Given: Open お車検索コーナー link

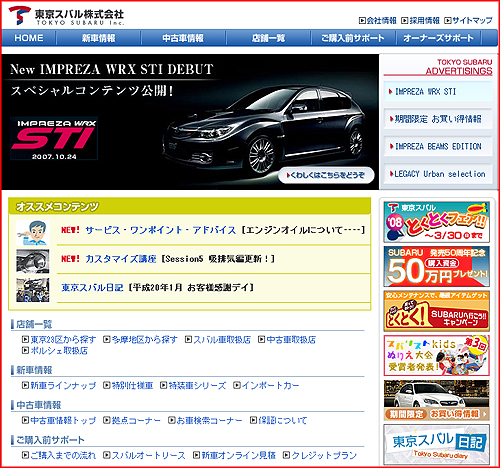Looking at the screenshot, I should (205, 420).
